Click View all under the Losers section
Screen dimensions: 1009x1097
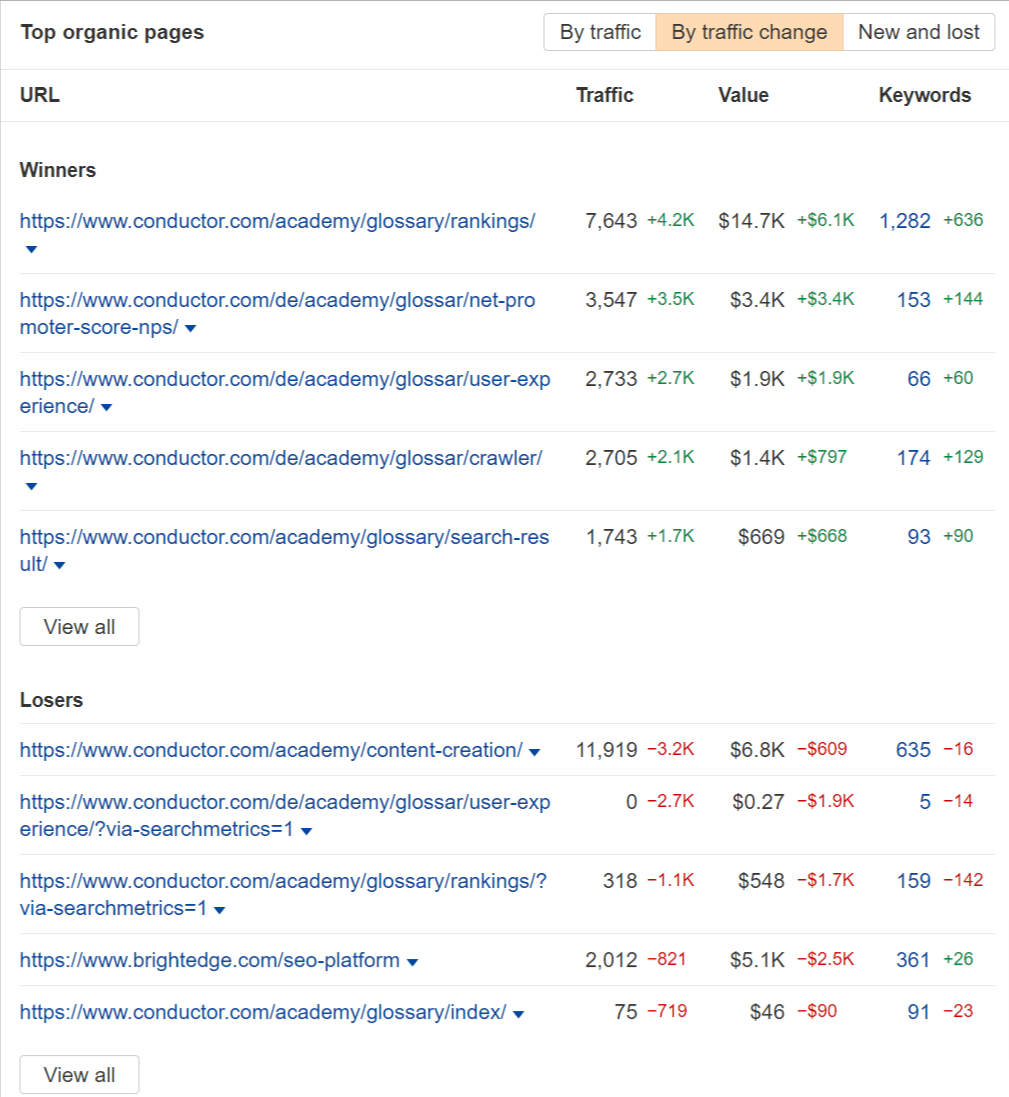click(x=79, y=1074)
